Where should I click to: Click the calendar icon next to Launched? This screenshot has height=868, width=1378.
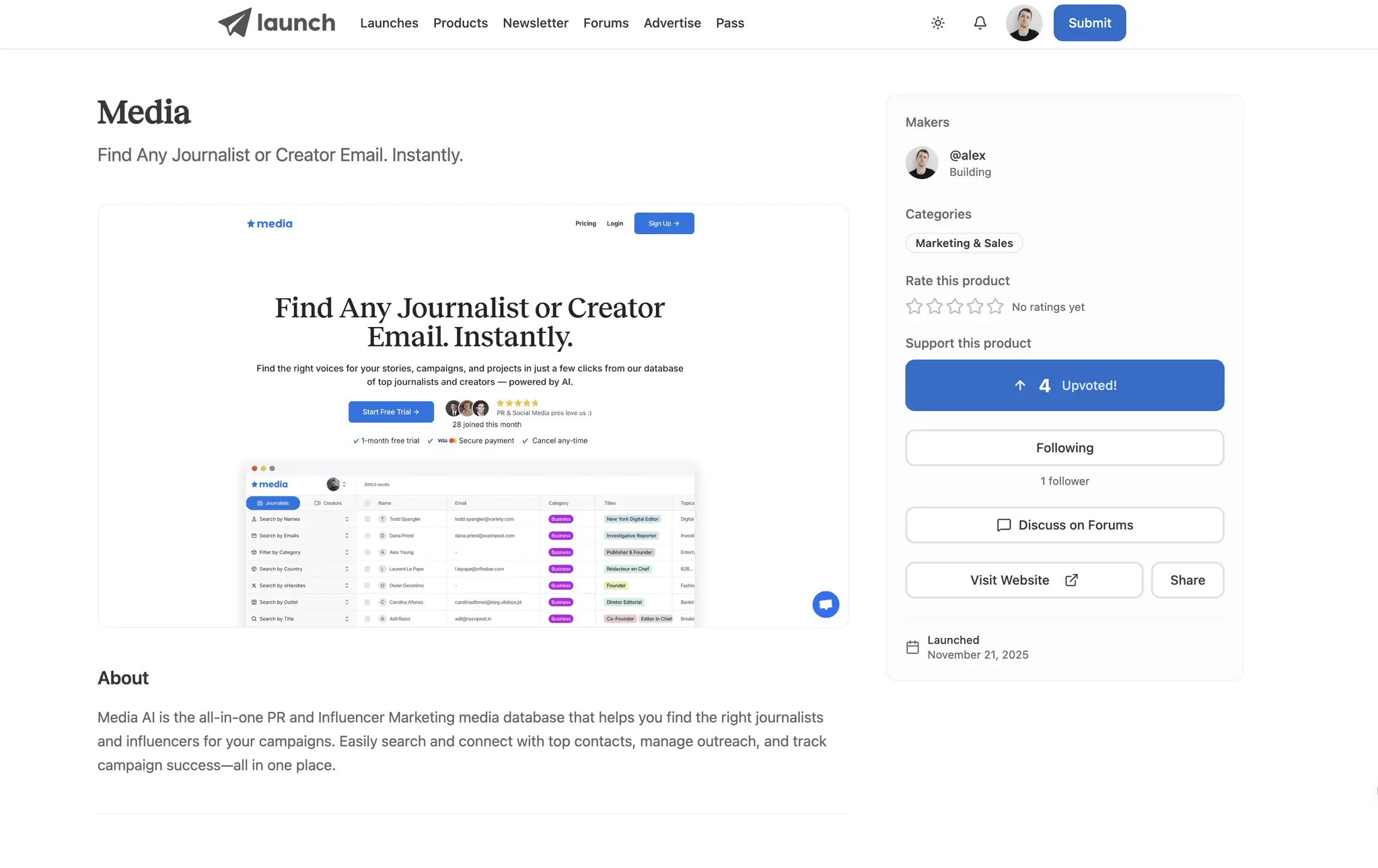click(912, 647)
